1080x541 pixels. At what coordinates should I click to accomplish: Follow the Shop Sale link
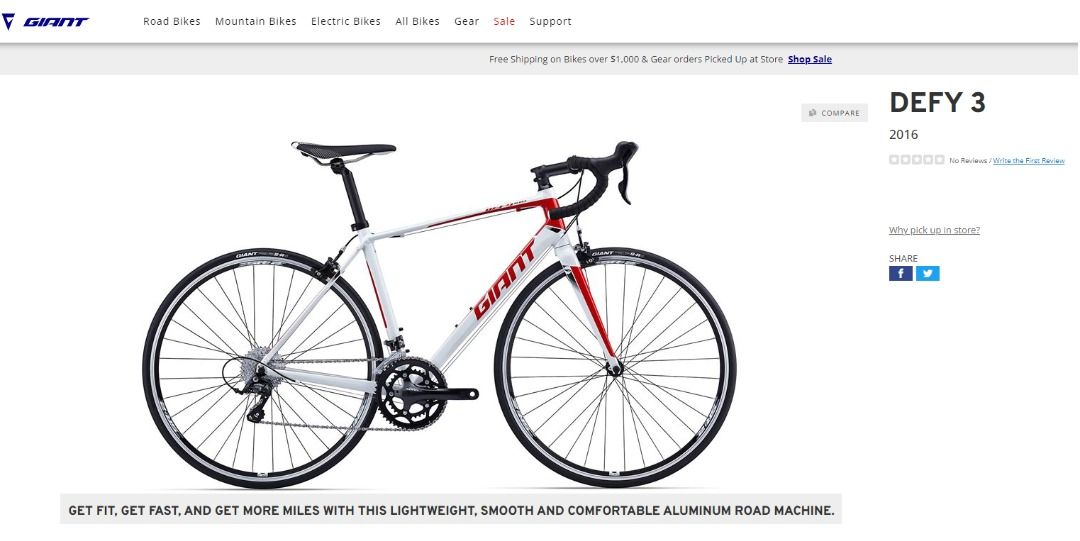pos(810,59)
